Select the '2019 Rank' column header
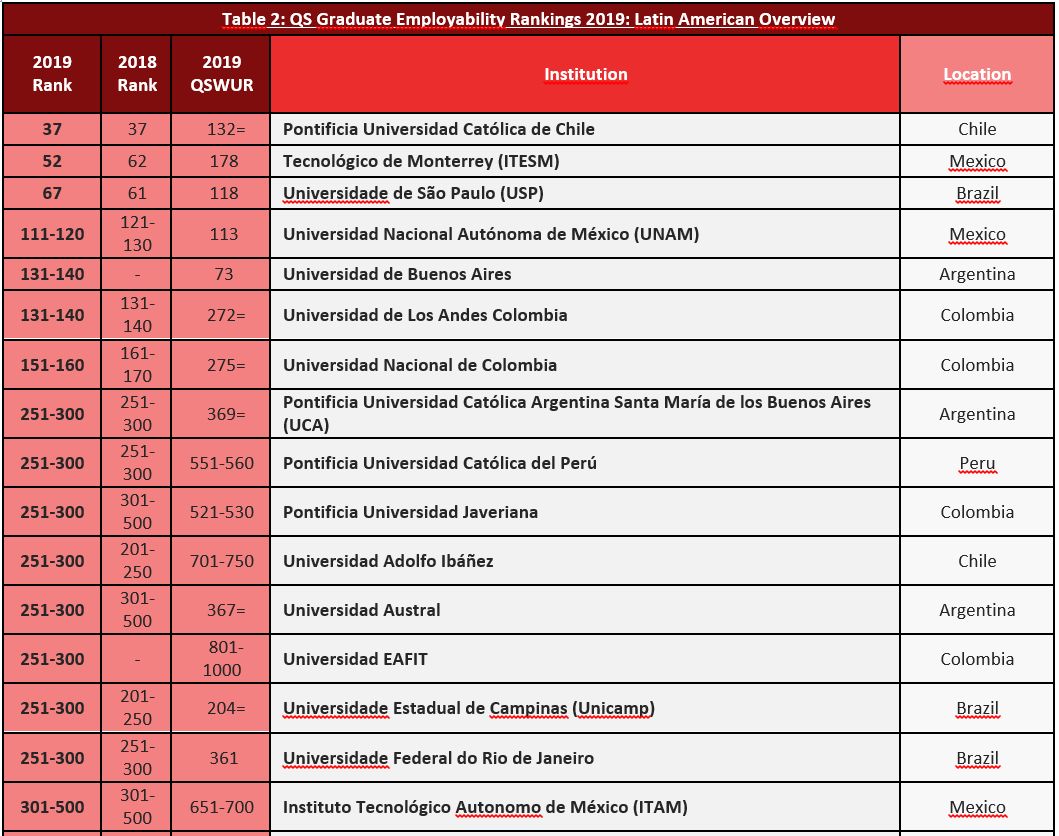 tap(52, 74)
